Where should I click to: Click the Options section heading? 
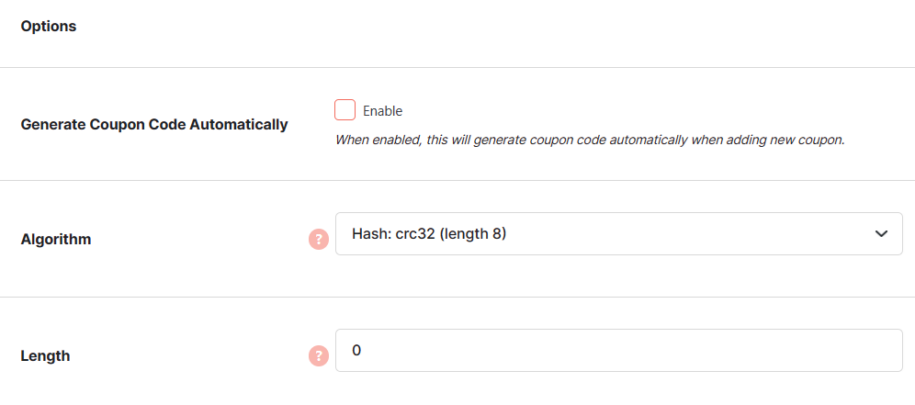[48, 26]
